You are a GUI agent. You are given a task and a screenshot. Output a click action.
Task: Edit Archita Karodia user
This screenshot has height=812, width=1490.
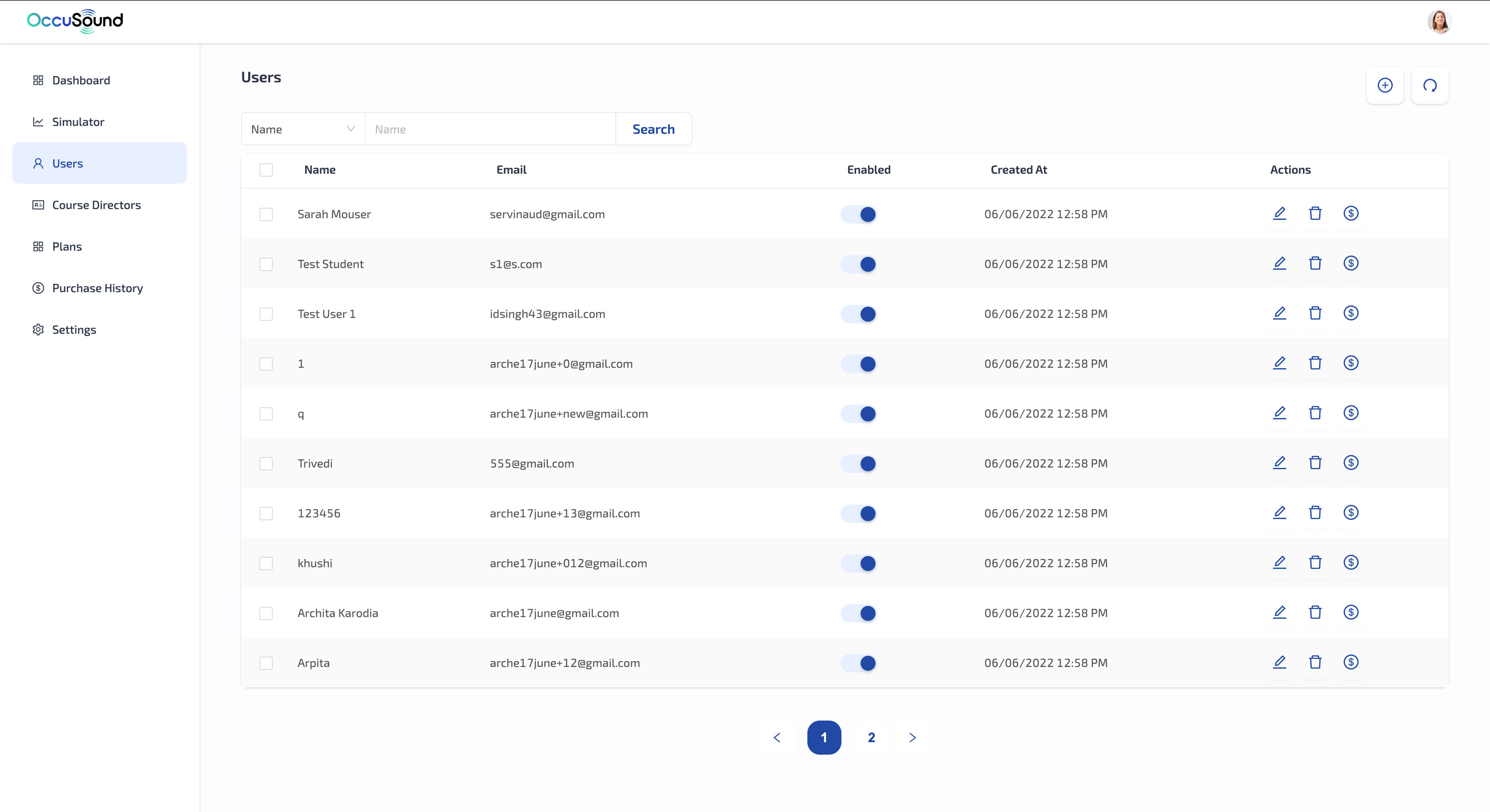1280,612
